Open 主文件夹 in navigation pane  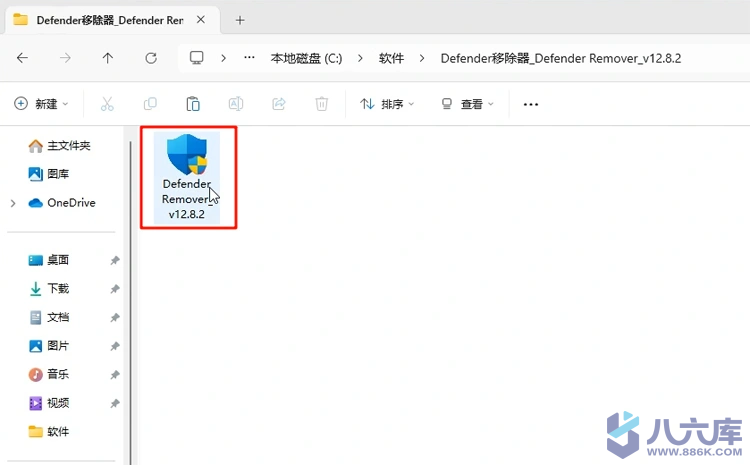[59, 145]
